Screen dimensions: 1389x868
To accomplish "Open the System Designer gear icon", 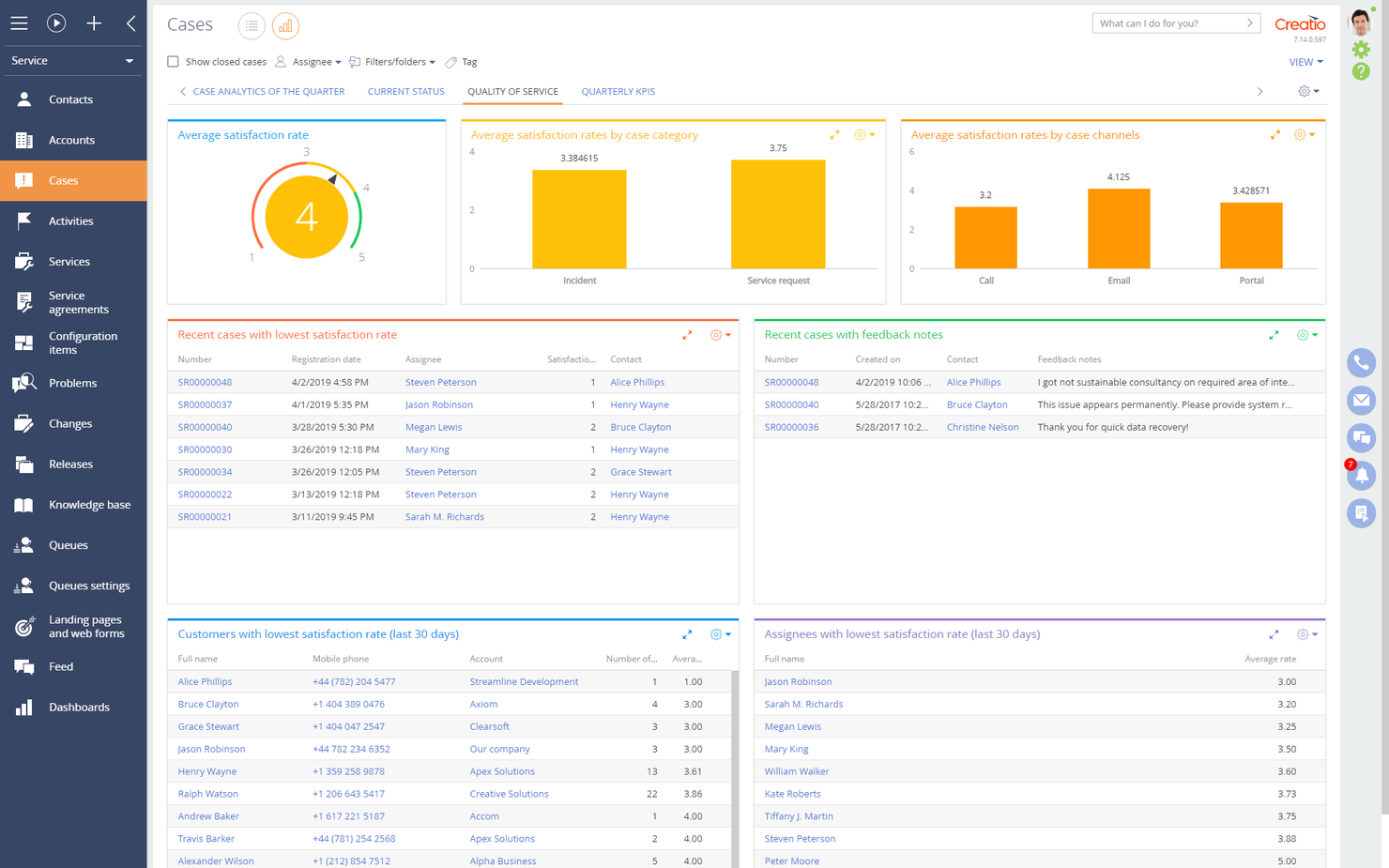I will 1361,49.
